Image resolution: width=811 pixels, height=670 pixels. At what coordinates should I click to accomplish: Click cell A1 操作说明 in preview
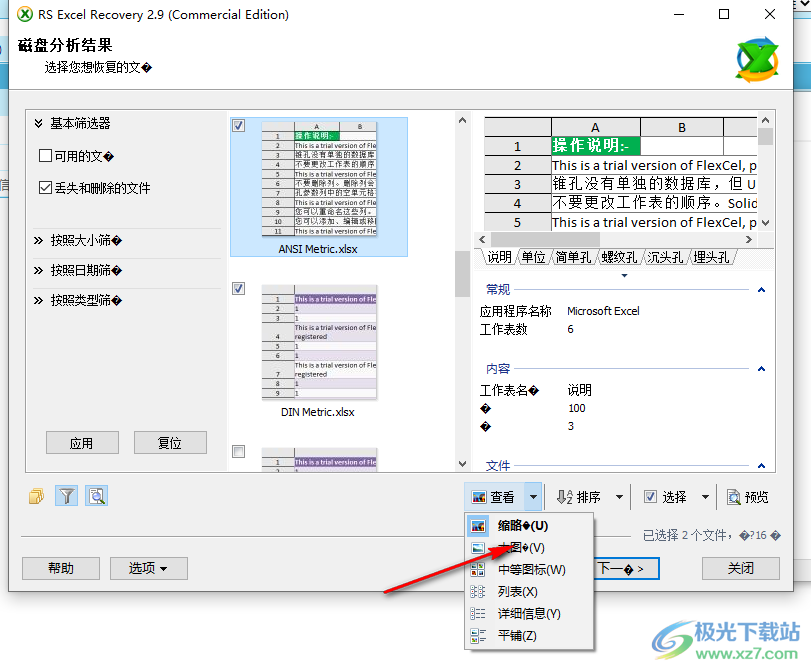[596, 146]
